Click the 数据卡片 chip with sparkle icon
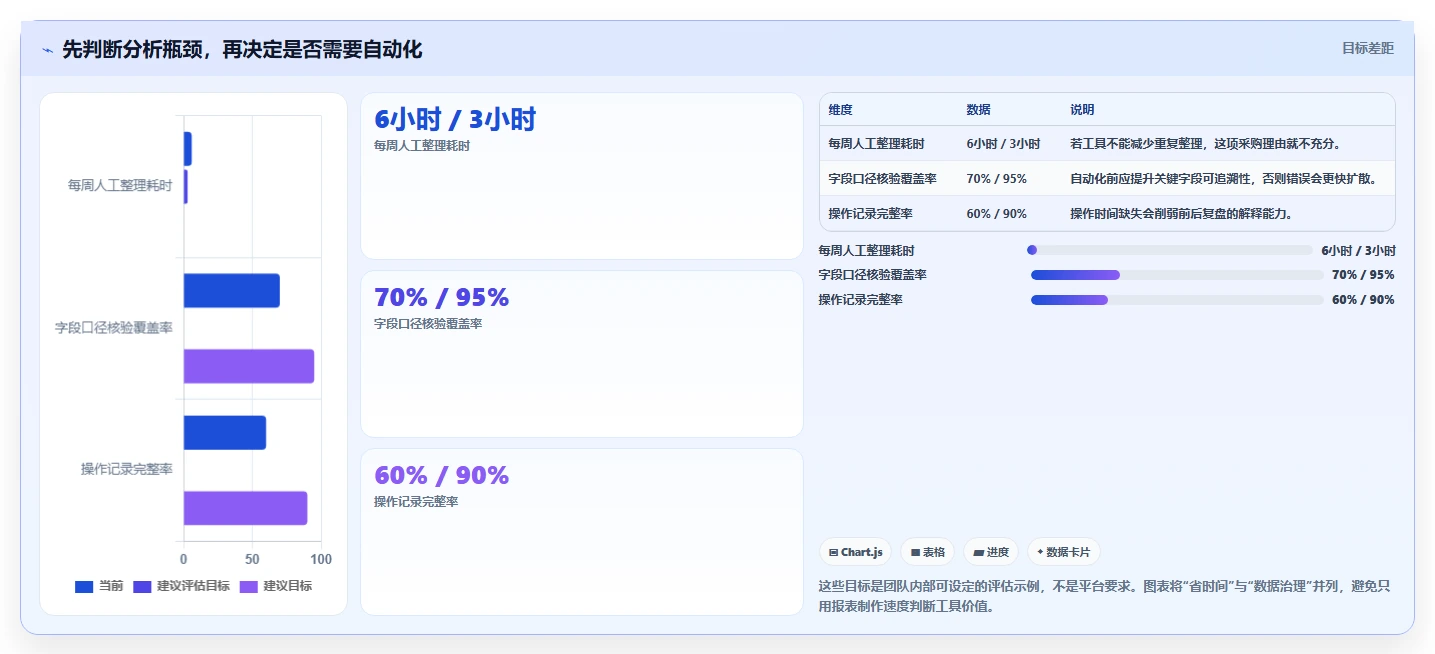Image resolution: width=1435 pixels, height=654 pixels. [x=1064, y=552]
